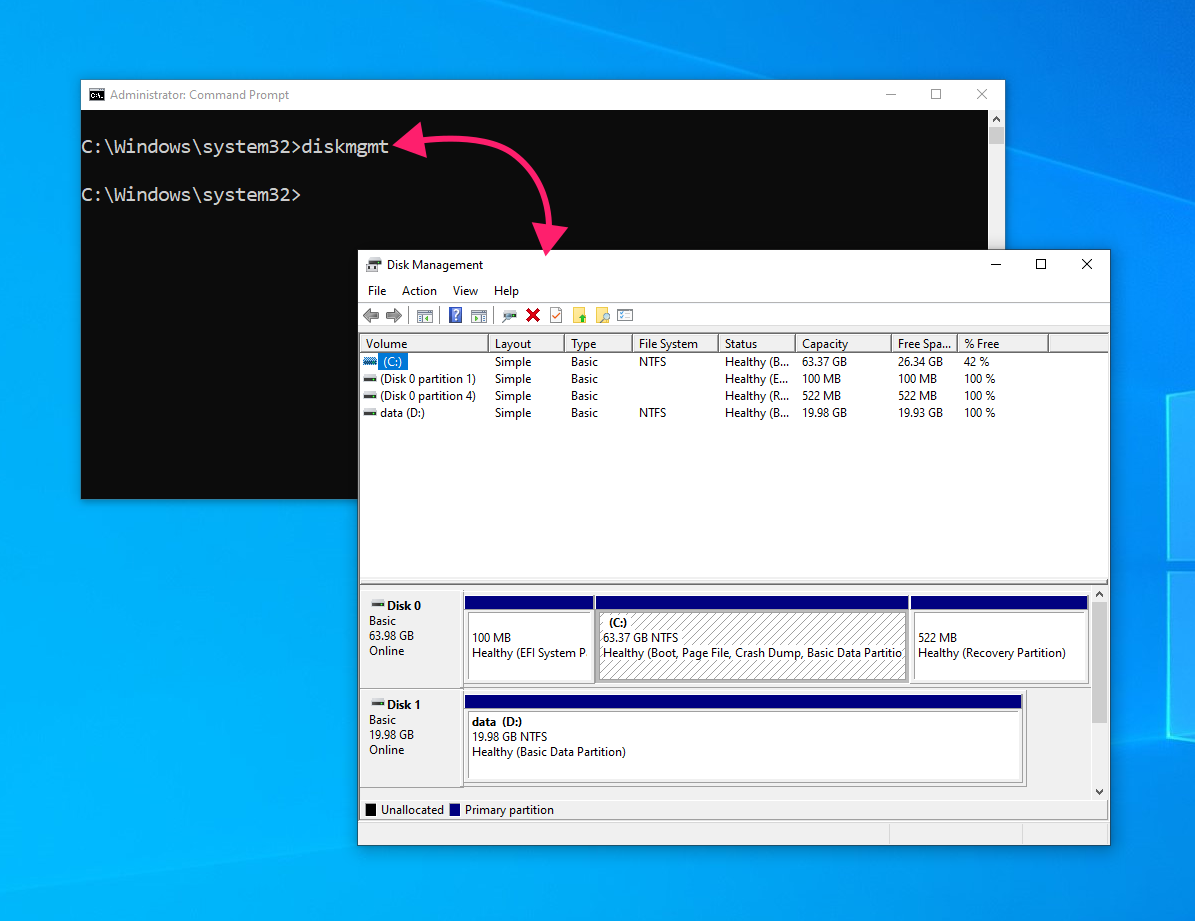
Task: Open the Help menu
Action: (506, 290)
